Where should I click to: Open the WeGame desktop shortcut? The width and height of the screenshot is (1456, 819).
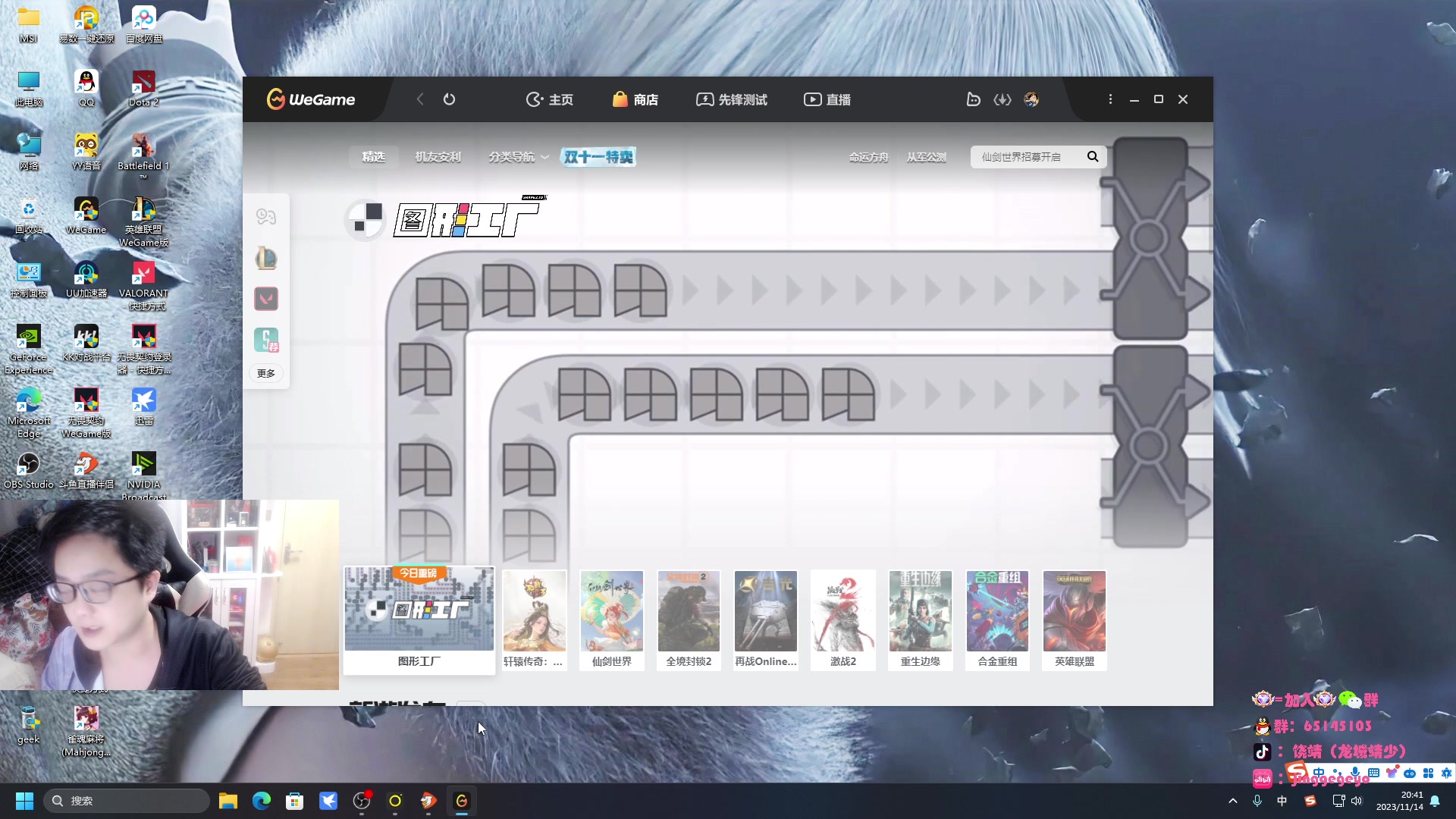(86, 215)
